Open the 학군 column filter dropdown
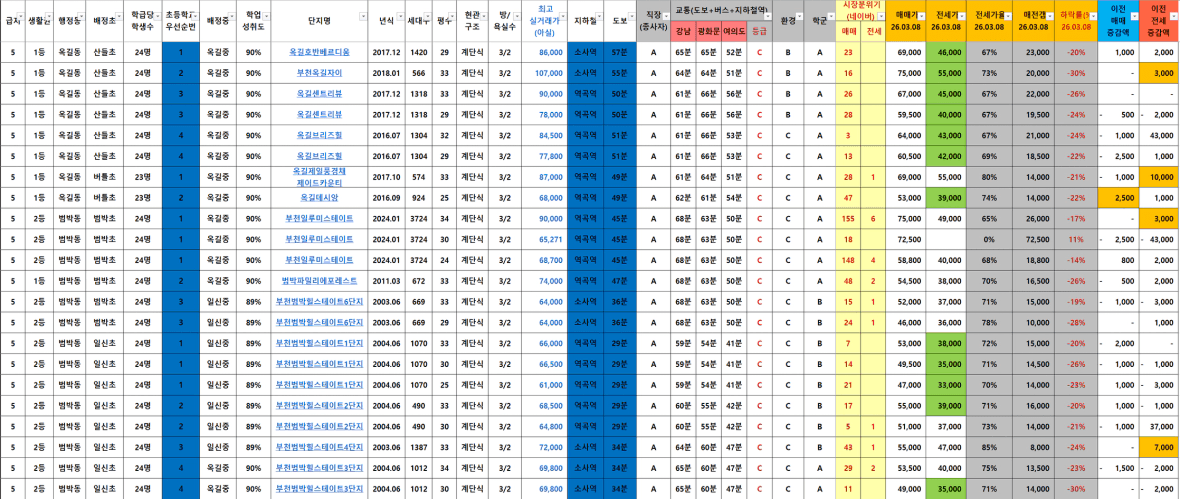 [x=829, y=15]
